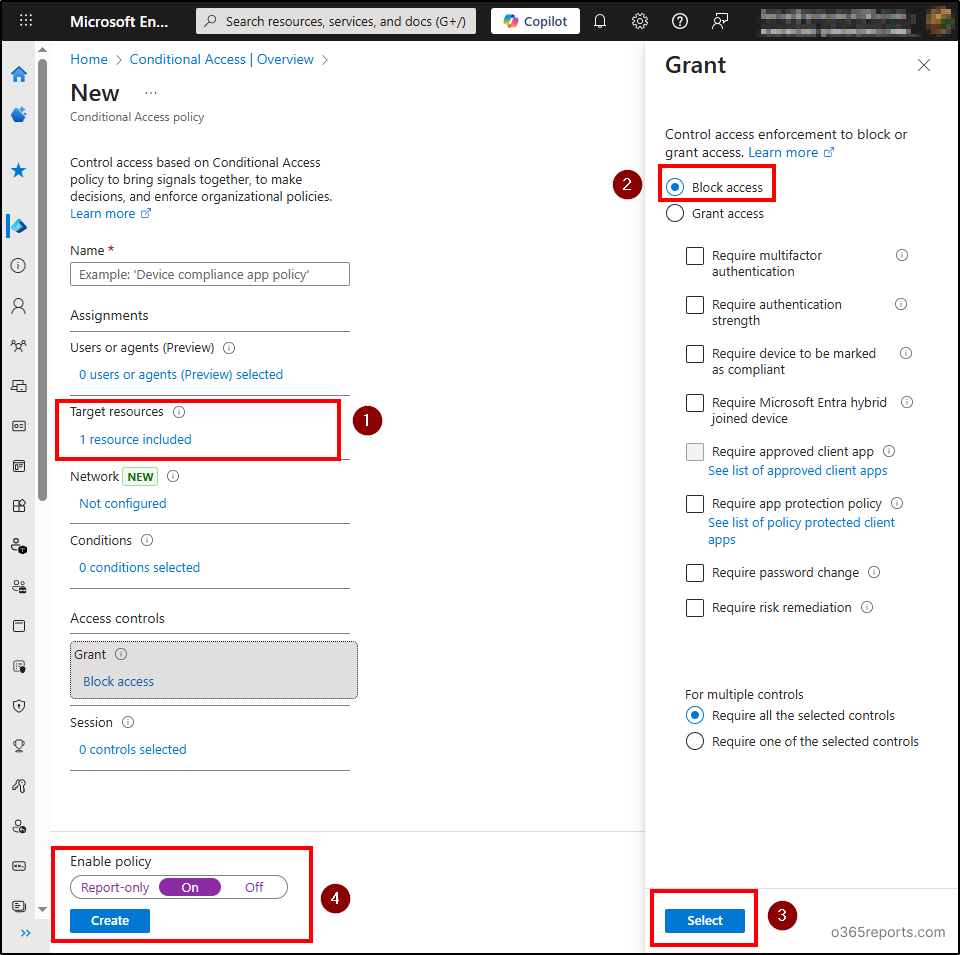
Task: Open the app launcher grid icon
Action: click(25, 20)
